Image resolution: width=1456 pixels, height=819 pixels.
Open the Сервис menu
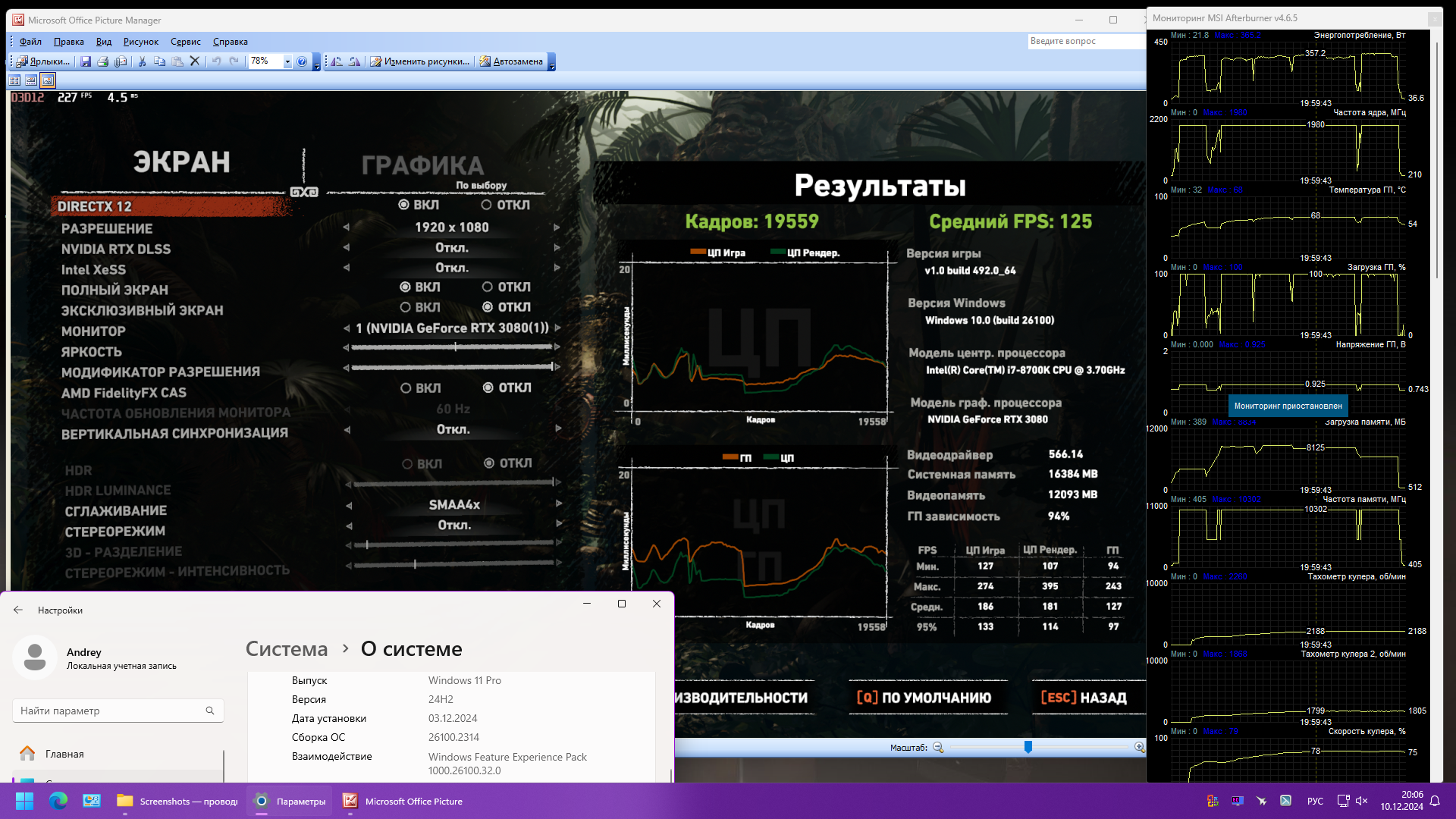tap(185, 42)
